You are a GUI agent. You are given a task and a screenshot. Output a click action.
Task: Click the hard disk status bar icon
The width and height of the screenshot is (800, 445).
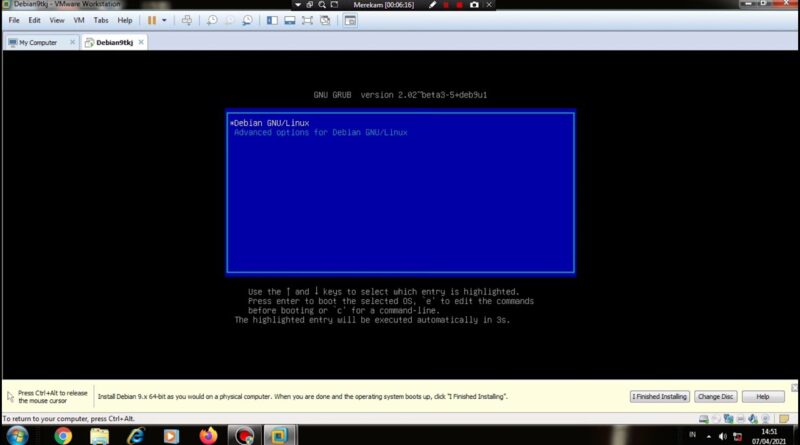pyautogui.click(x=704, y=419)
